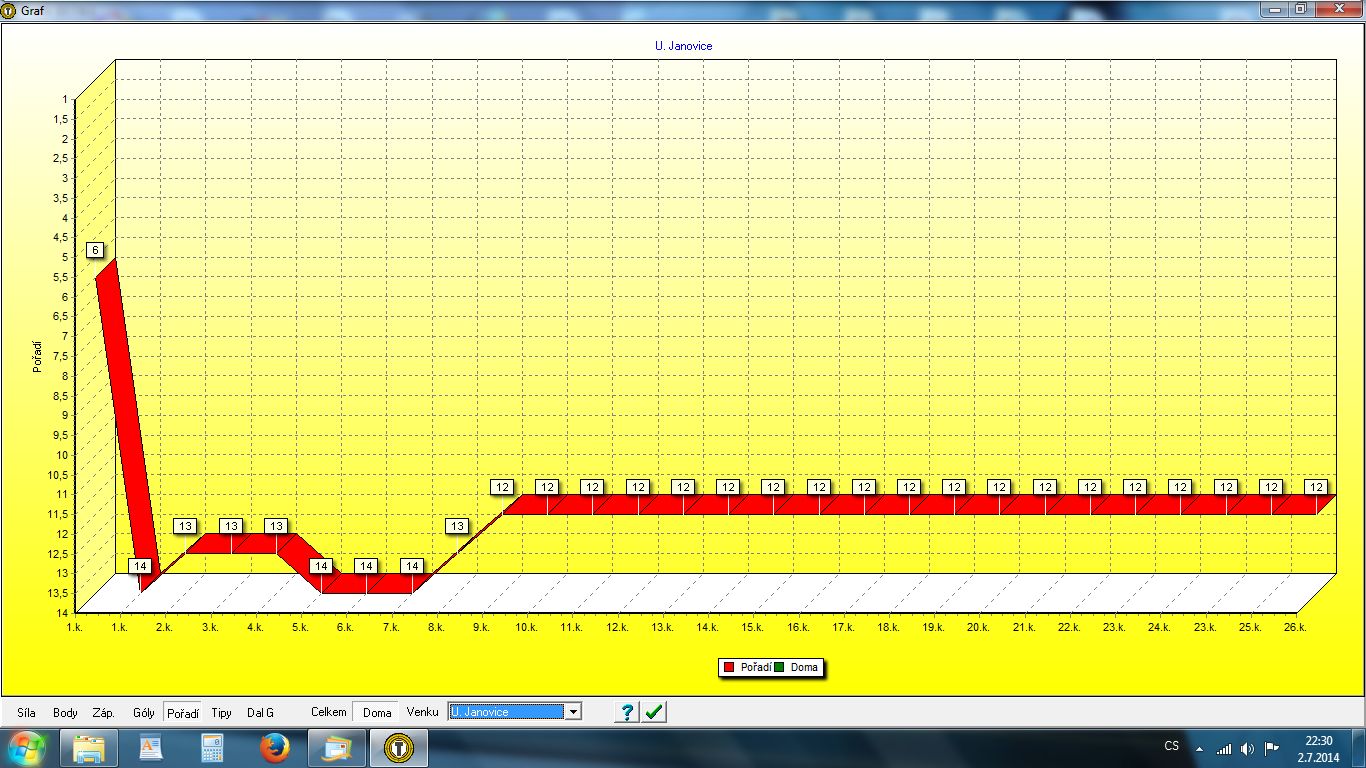Switch to the Góly graph tab

point(143,713)
